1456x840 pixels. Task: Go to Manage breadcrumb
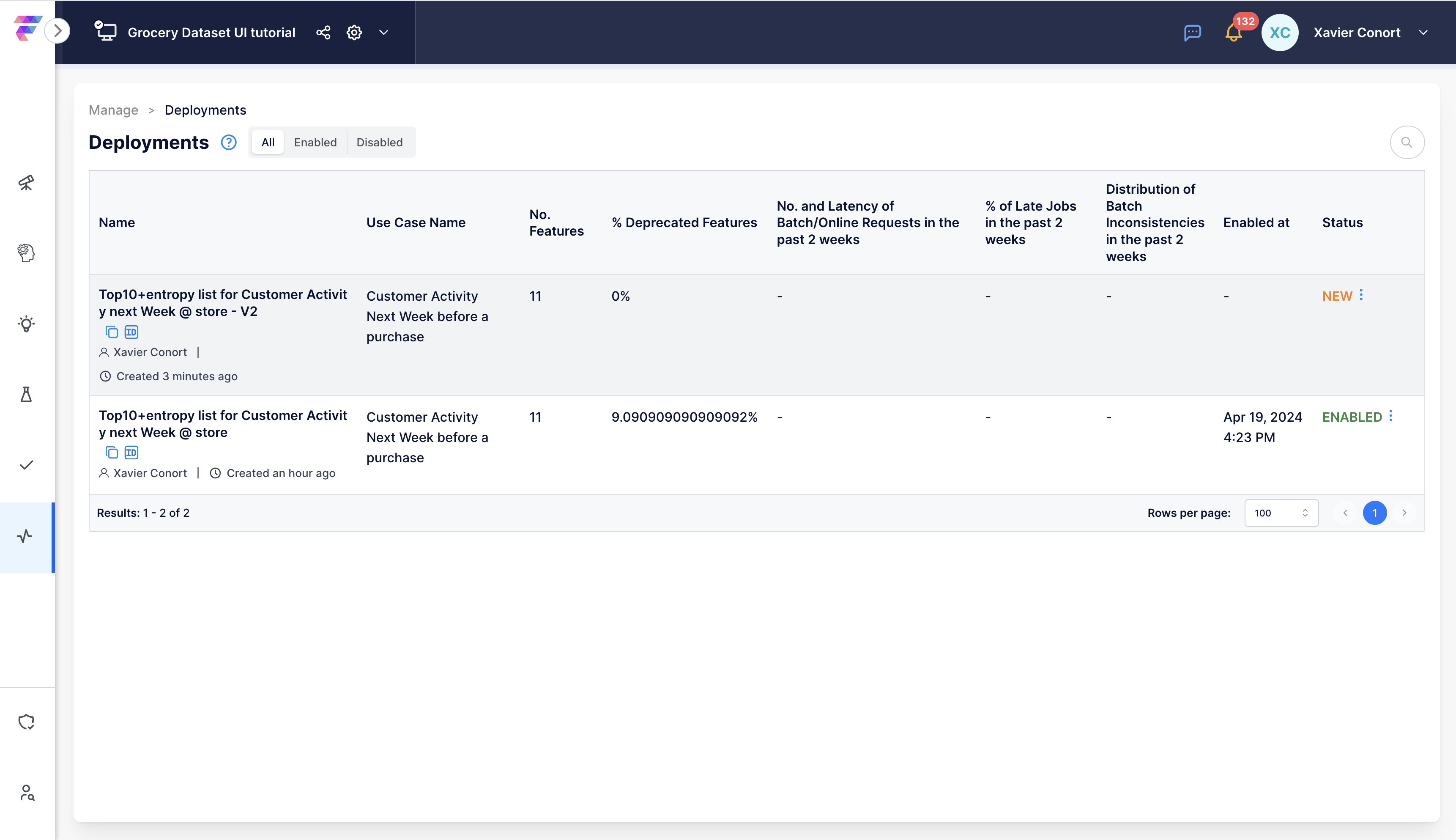(x=113, y=110)
